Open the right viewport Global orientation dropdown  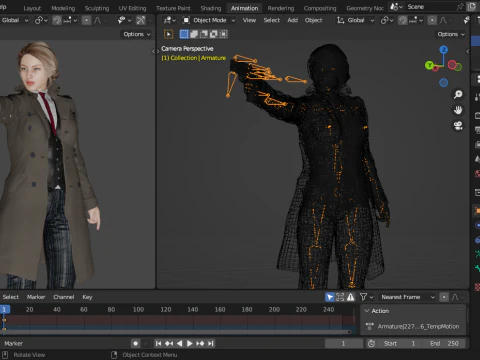coord(355,21)
